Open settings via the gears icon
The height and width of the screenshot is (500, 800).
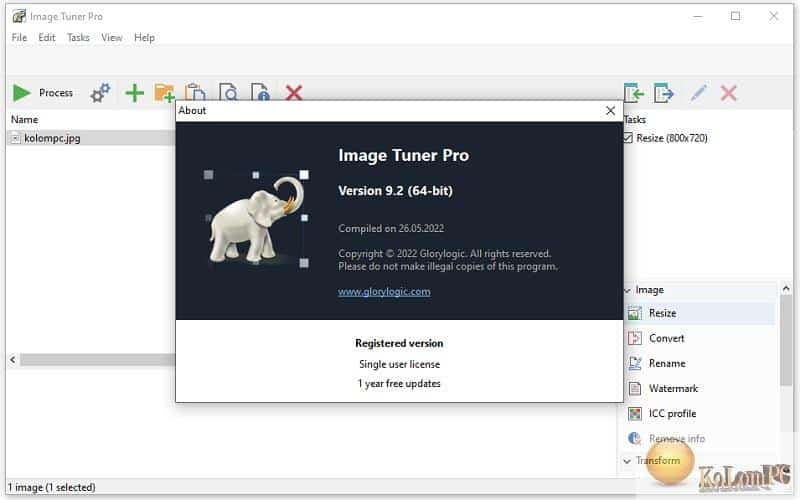(100, 93)
